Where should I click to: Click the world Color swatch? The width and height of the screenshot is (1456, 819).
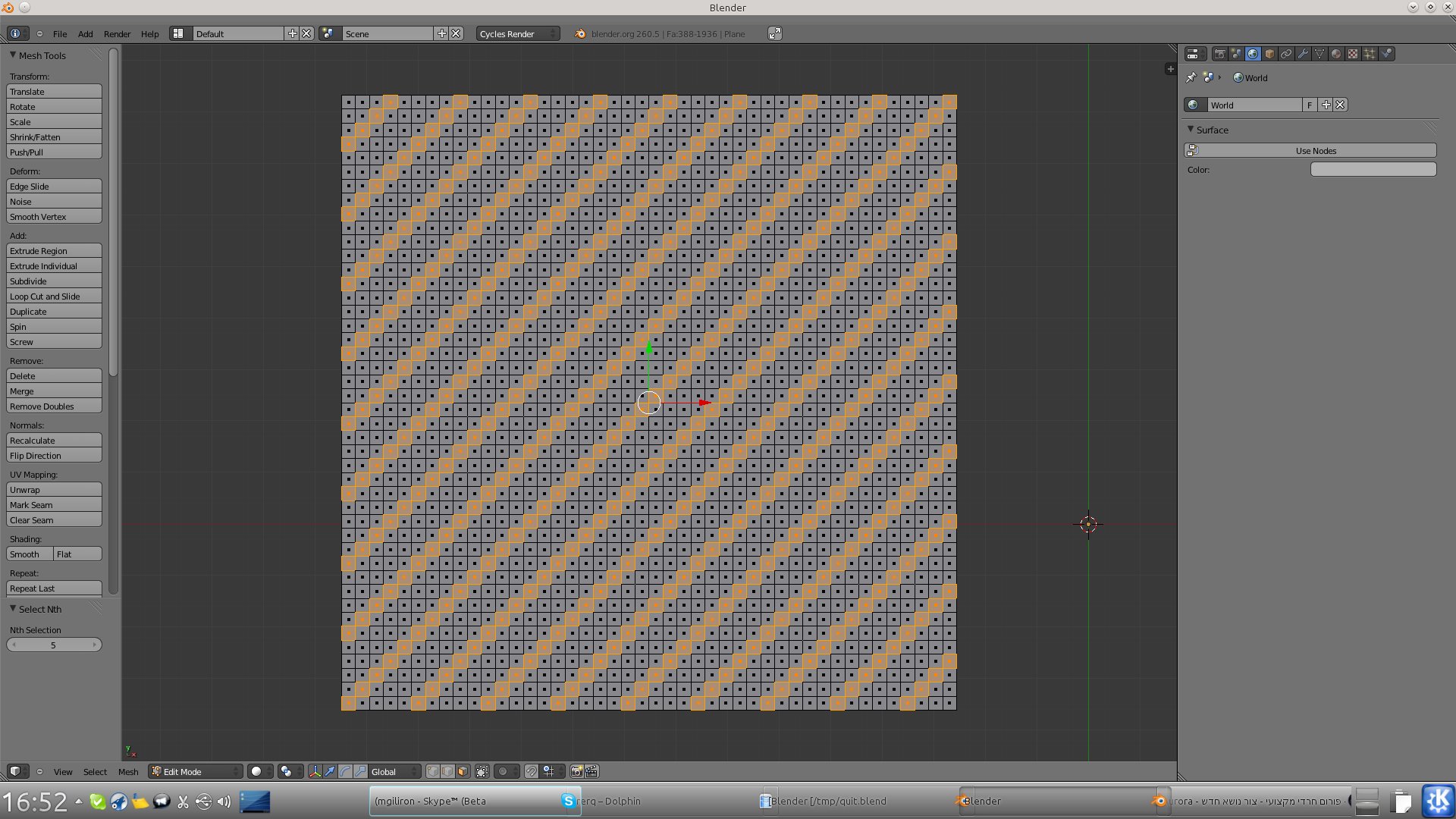point(1373,169)
